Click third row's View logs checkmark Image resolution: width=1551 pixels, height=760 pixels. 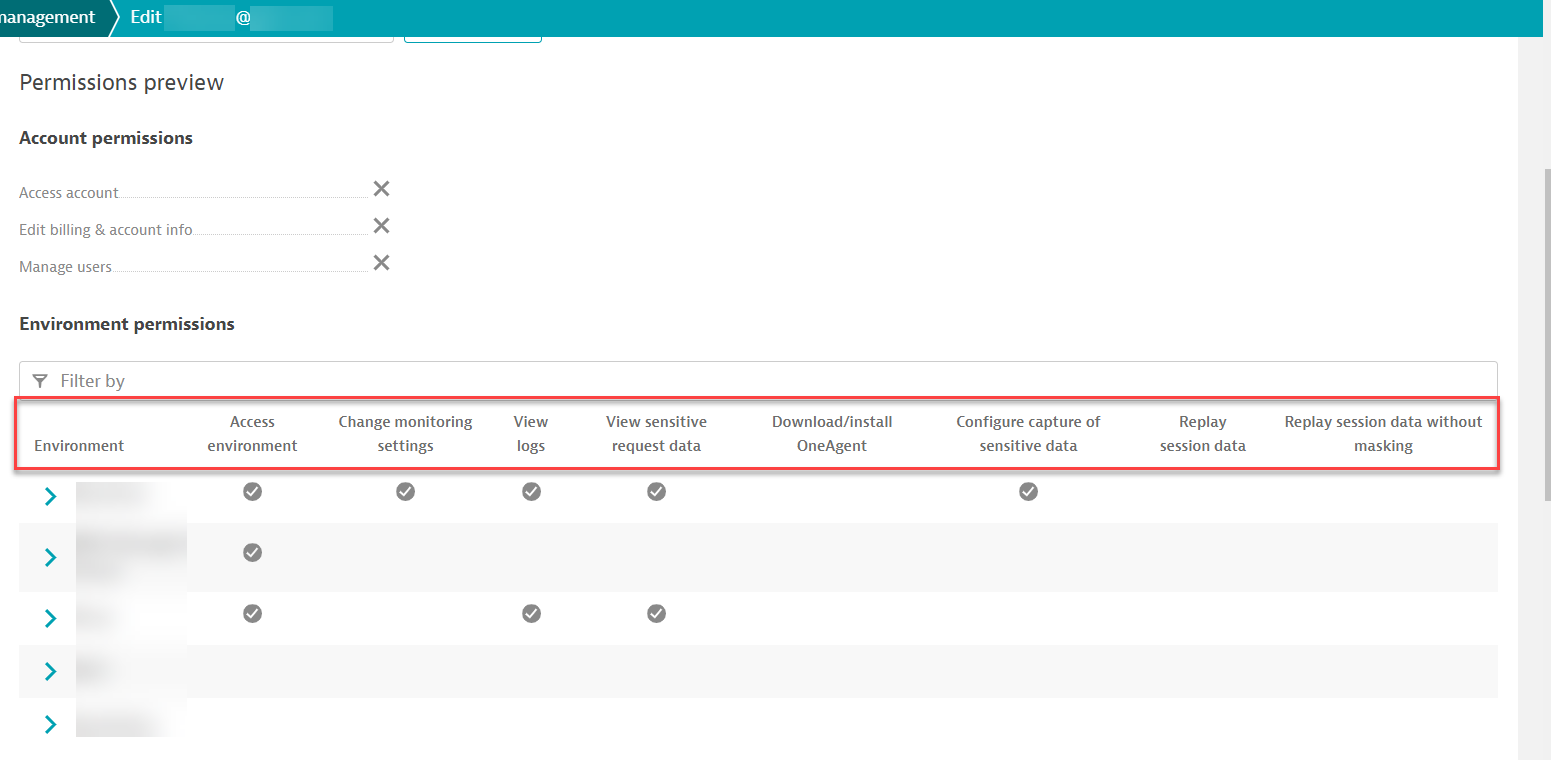[x=531, y=613]
